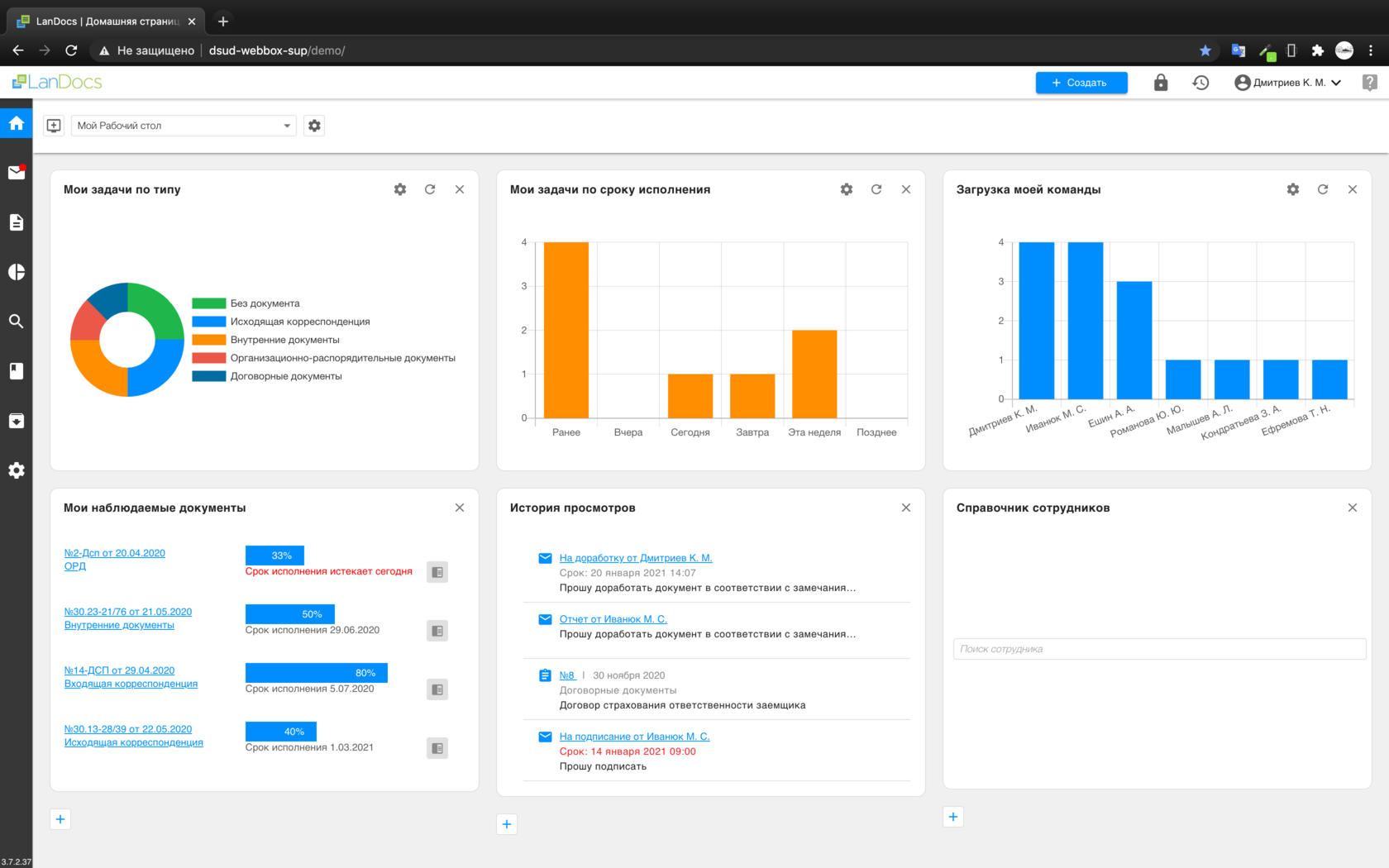Click the 'Создать' button

click(1081, 83)
